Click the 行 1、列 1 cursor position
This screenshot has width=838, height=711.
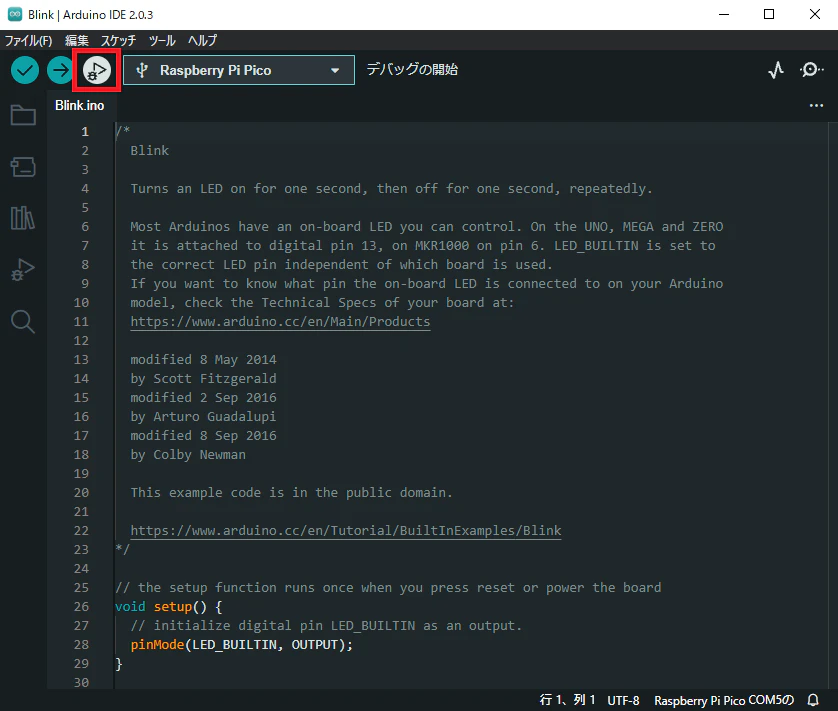(x=567, y=700)
